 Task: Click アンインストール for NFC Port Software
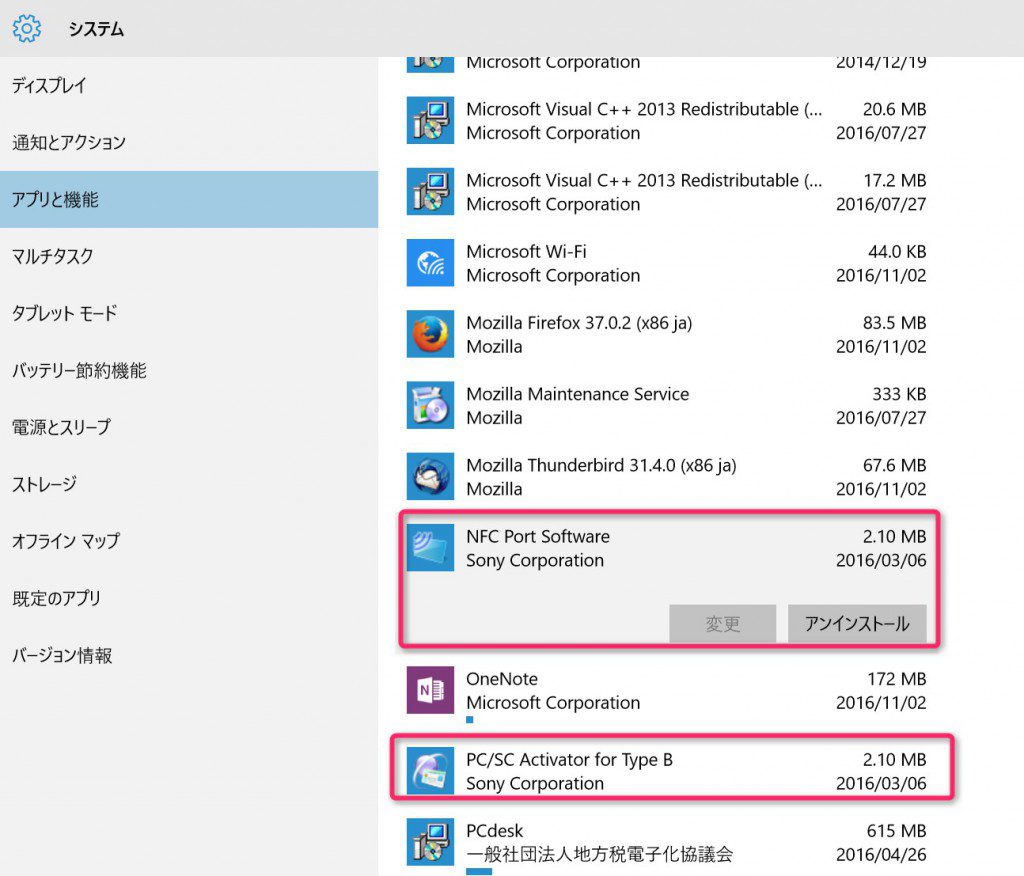(x=857, y=623)
